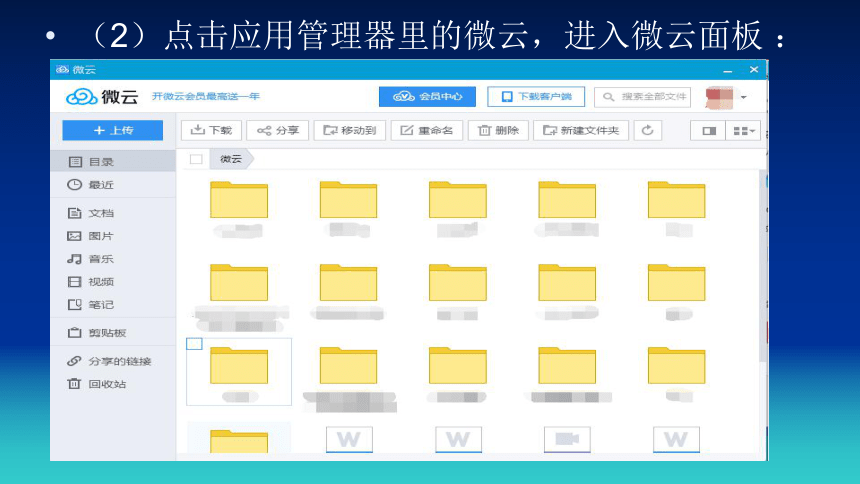Viewport: 860px width, 484px height.
Task: Select 图片 in the sidebar
Action: pos(113,236)
